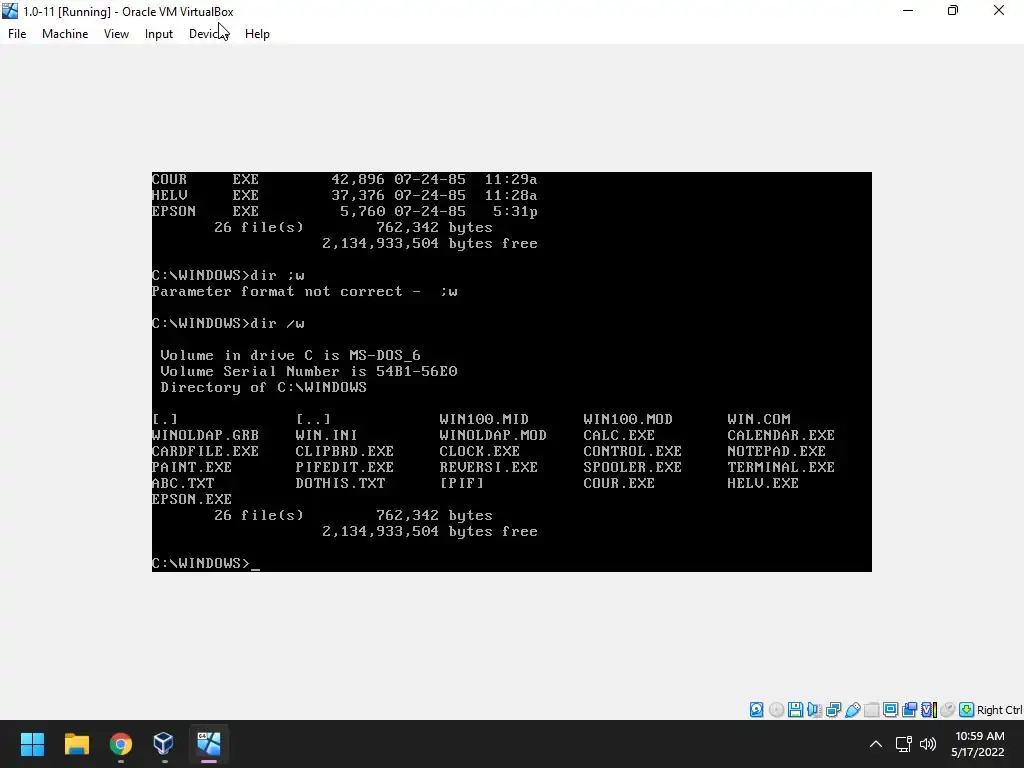Image resolution: width=1024 pixels, height=768 pixels.
Task: Close the VirtualBox VM window
Action: (999, 10)
